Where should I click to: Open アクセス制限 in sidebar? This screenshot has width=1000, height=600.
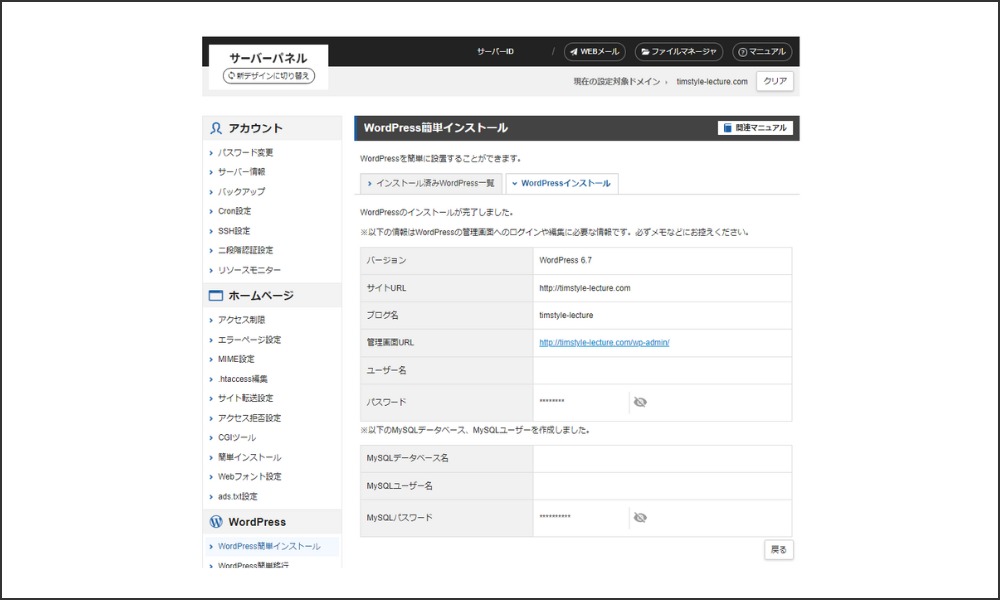pyautogui.click(x=242, y=319)
